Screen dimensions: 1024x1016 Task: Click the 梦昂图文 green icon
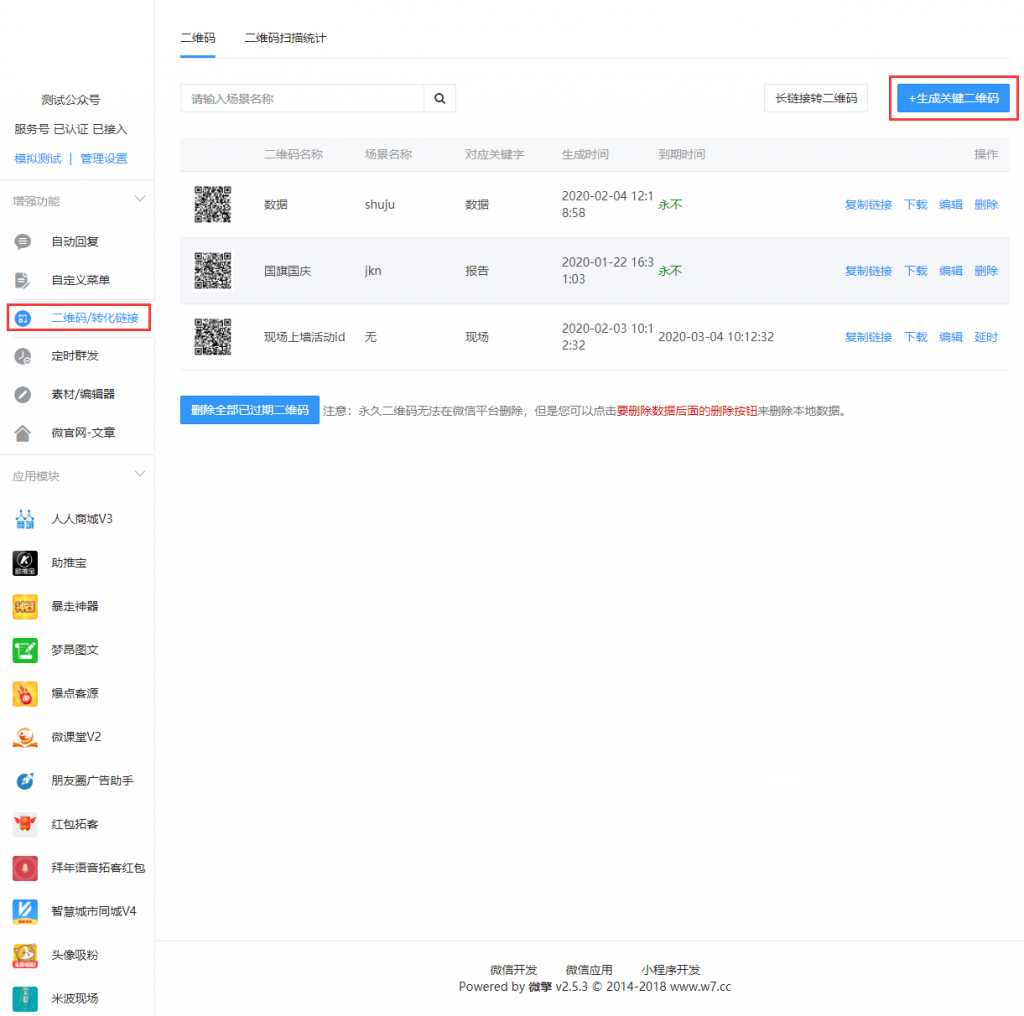pos(25,650)
